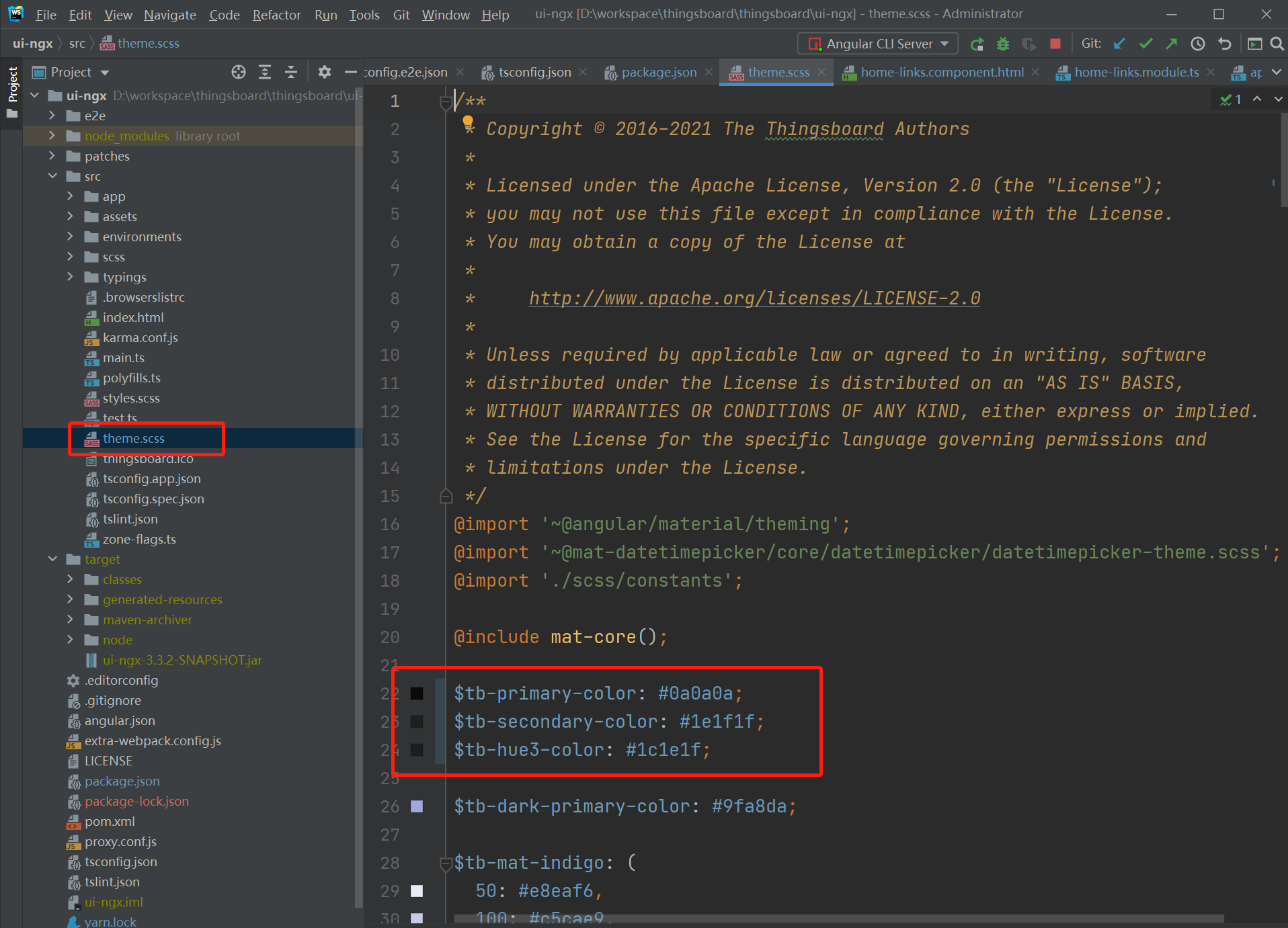This screenshot has height=928, width=1288.
Task: Expand the patches folder
Action: coord(52,156)
